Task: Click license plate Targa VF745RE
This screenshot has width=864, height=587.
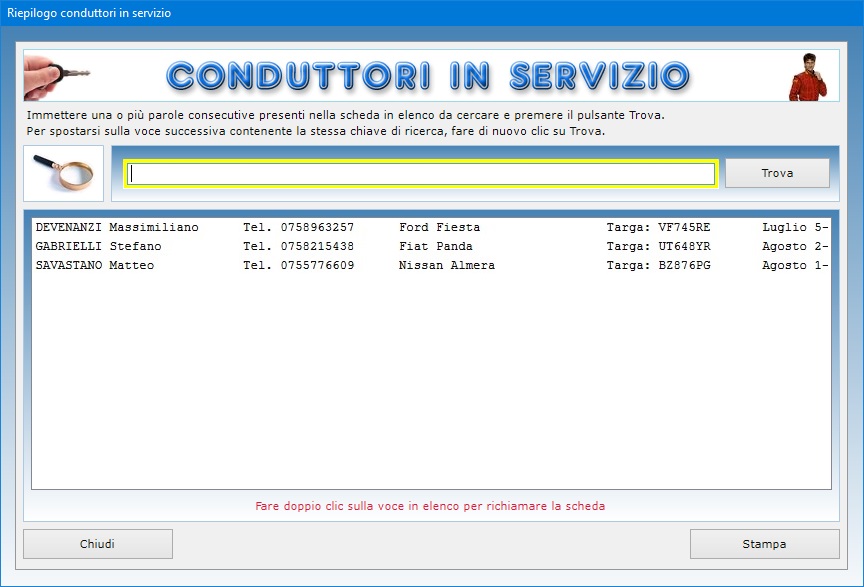Action: click(x=658, y=227)
